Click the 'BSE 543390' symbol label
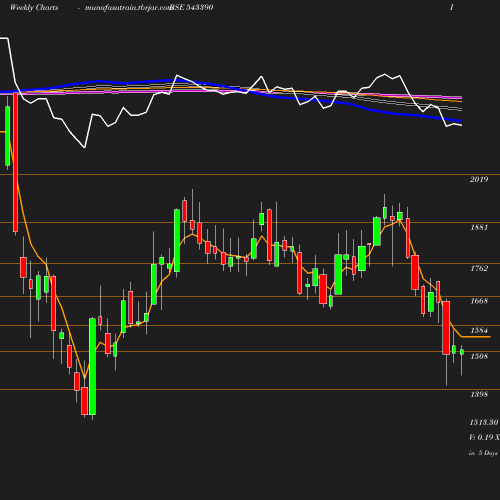The width and height of the screenshot is (500, 500). (x=191, y=7)
